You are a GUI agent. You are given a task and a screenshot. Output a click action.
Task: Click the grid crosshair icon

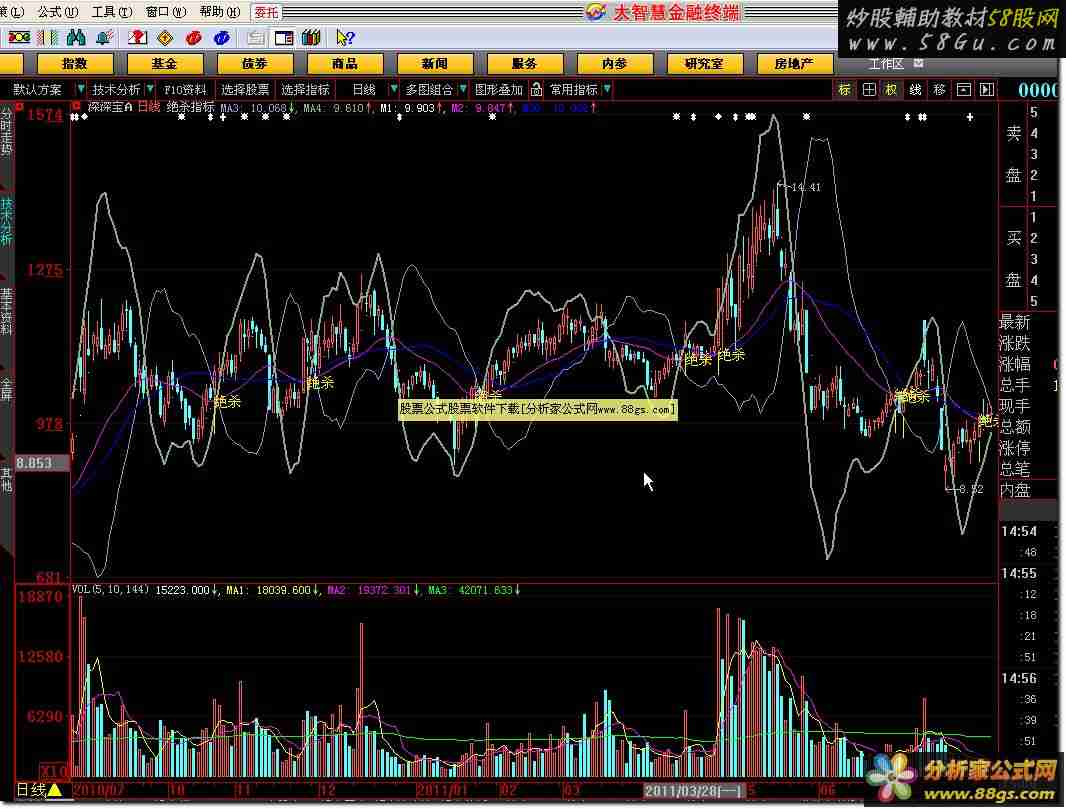pyautogui.click(x=868, y=90)
